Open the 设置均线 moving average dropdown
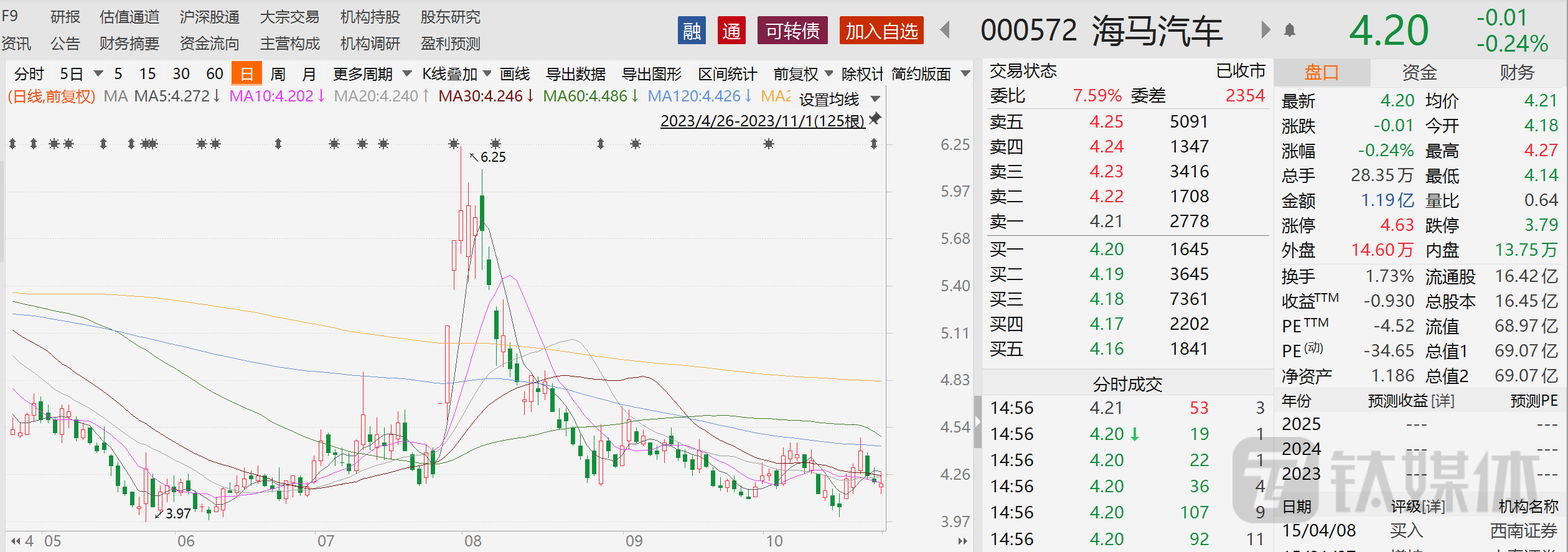The image size is (1568, 552). point(839,99)
